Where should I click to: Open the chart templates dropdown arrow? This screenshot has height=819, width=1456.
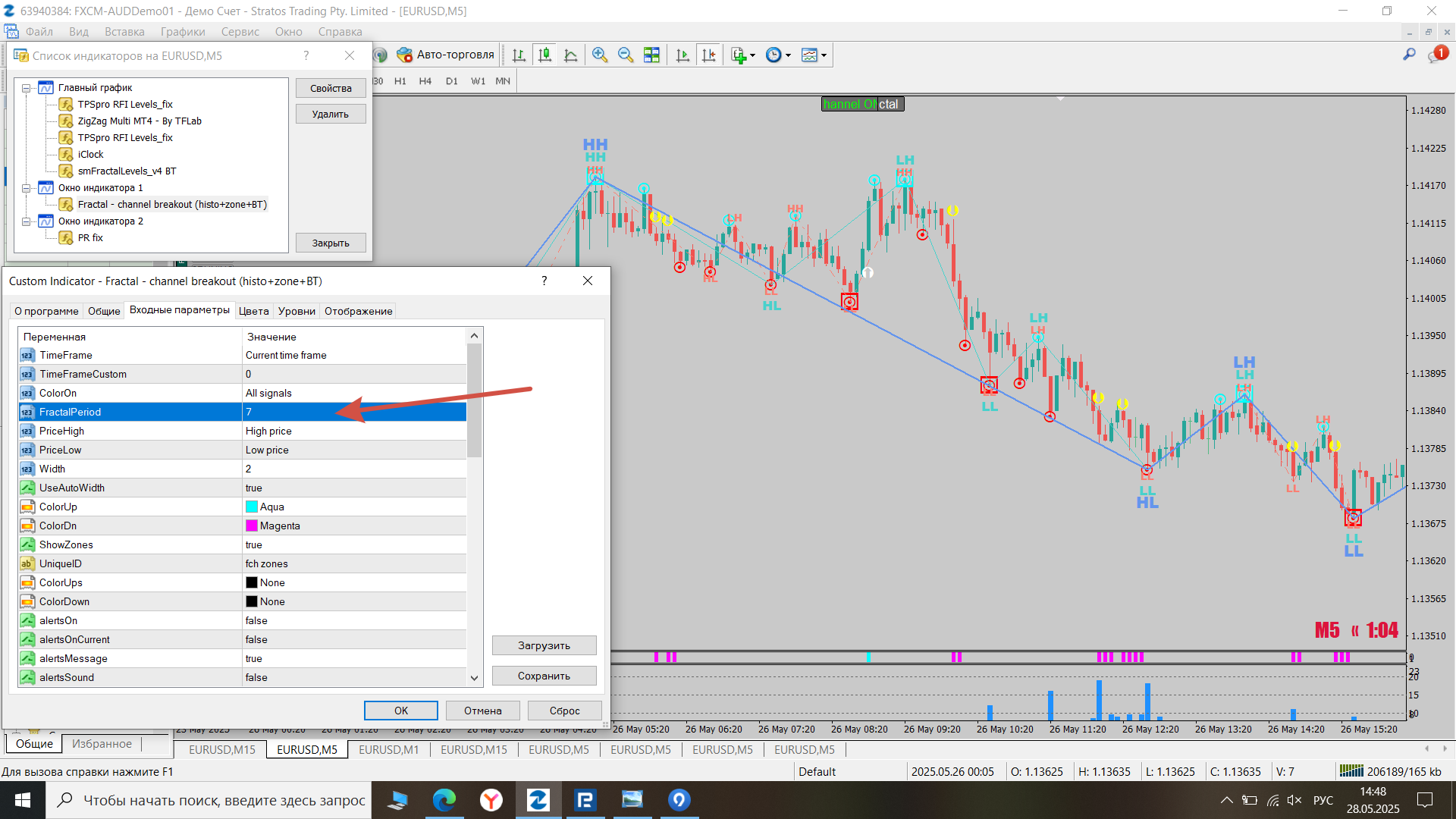click(824, 55)
